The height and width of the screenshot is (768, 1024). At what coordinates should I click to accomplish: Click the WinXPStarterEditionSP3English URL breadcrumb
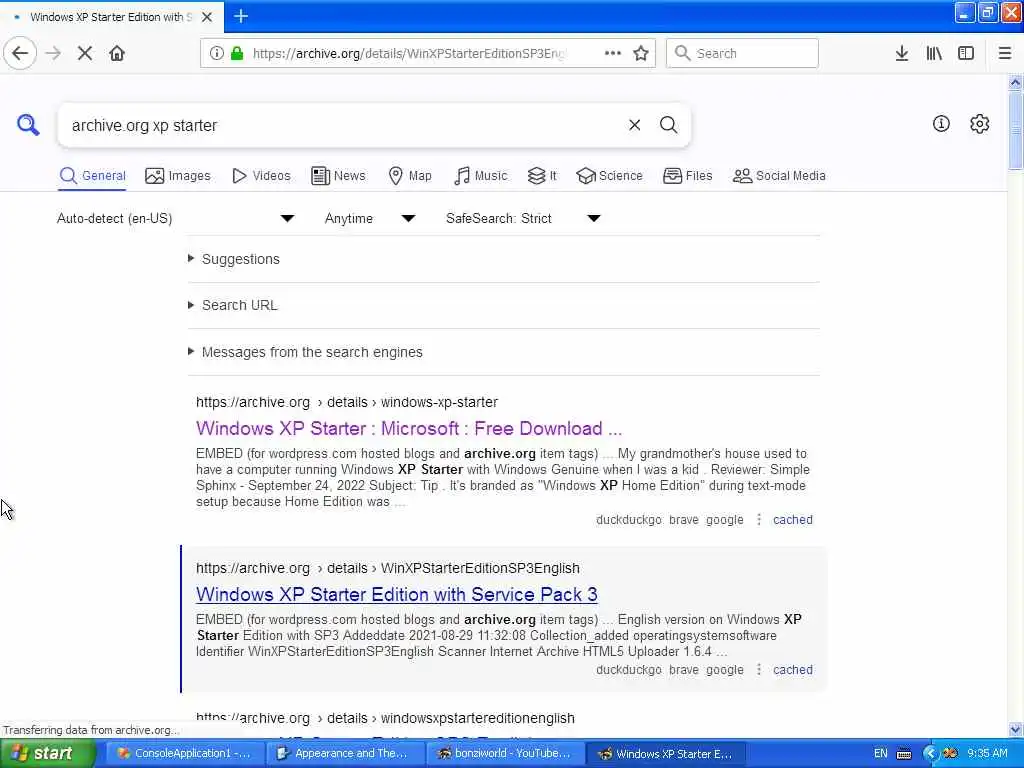(388, 568)
